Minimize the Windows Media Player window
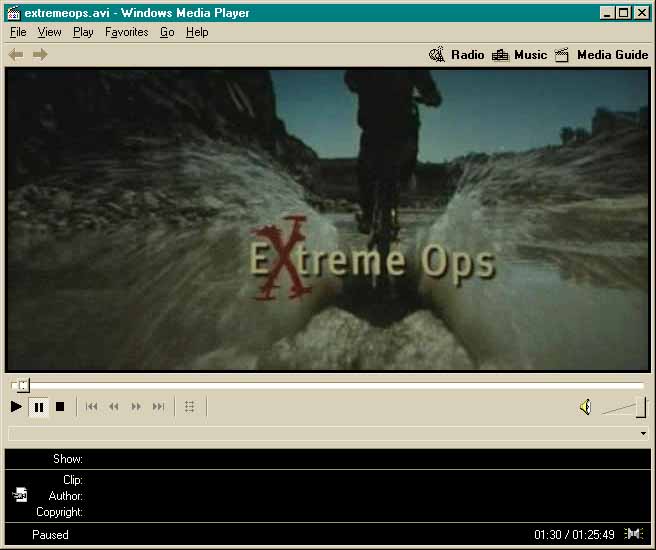656x550 pixels. coord(607,13)
